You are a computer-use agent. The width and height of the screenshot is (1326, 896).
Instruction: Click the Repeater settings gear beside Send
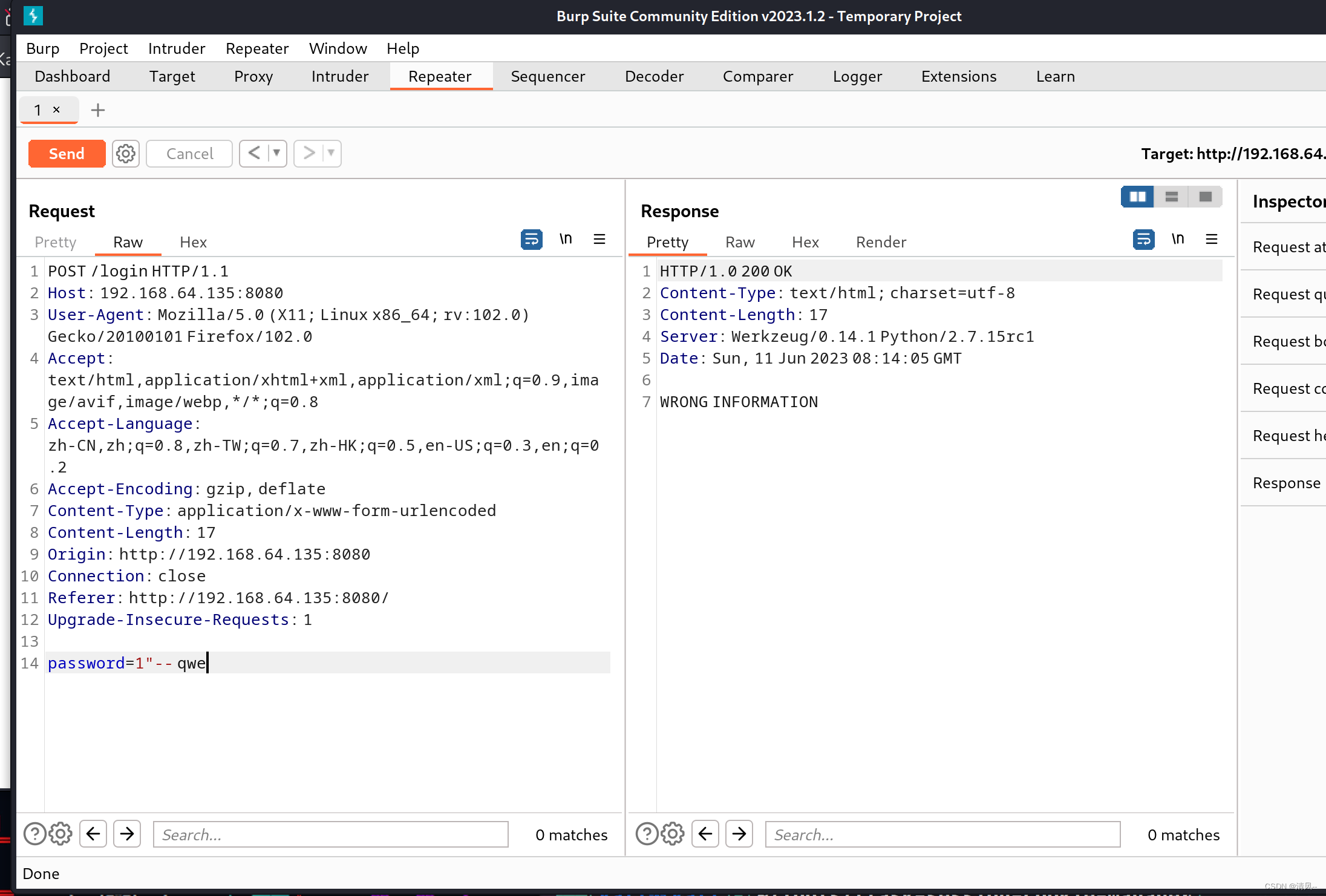coord(126,154)
